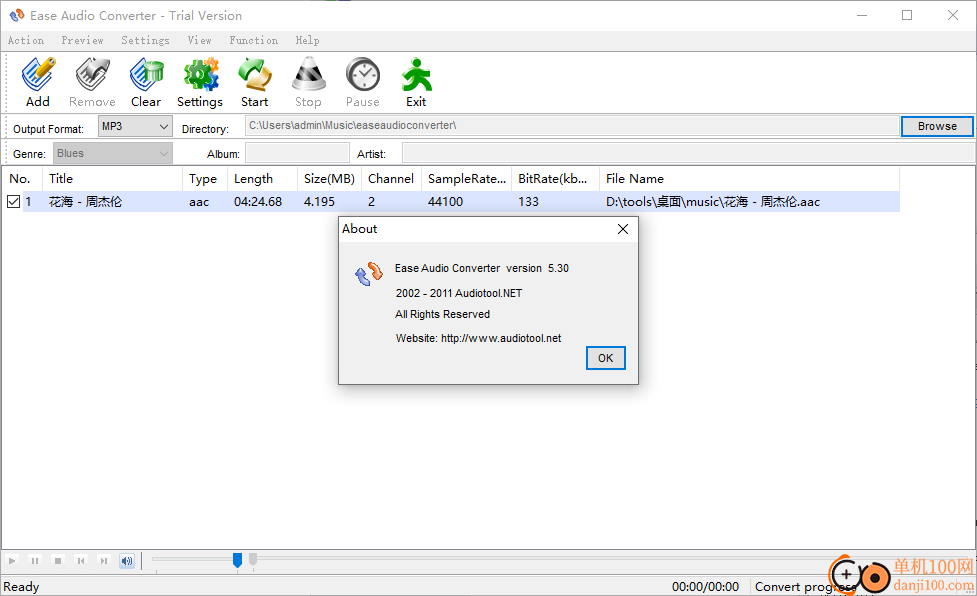Close the About dialog with X
Image resolution: width=977 pixels, height=596 pixels.
click(x=622, y=229)
